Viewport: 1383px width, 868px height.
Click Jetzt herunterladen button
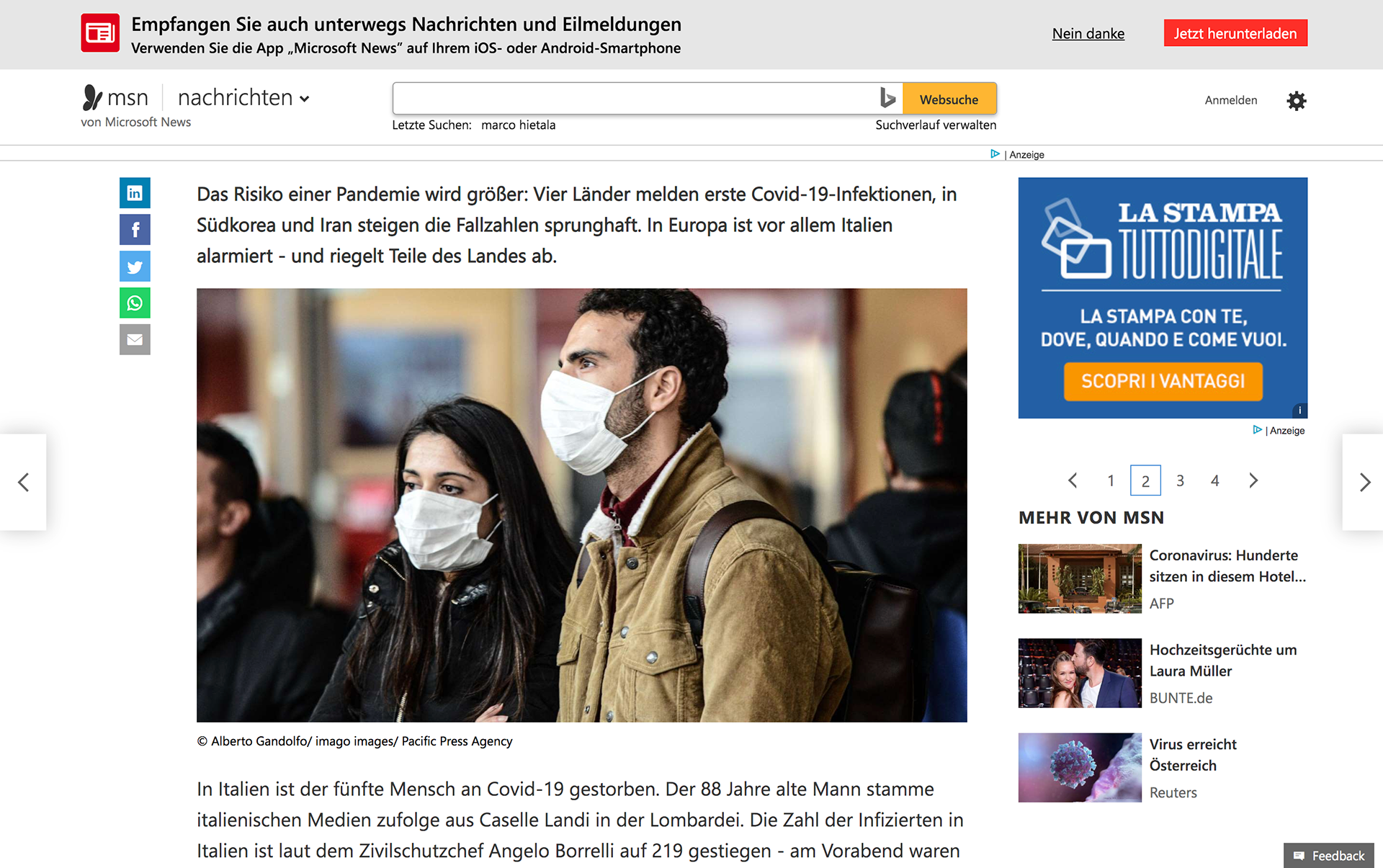1235,33
